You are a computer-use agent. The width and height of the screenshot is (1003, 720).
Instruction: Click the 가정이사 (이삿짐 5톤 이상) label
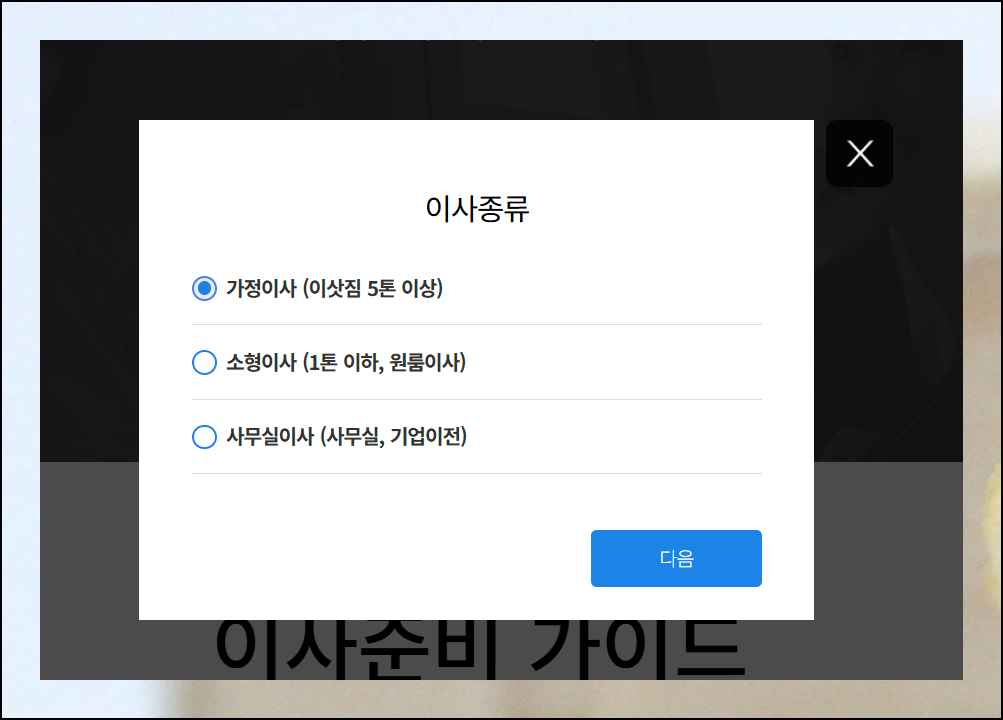tap(335, 288)
